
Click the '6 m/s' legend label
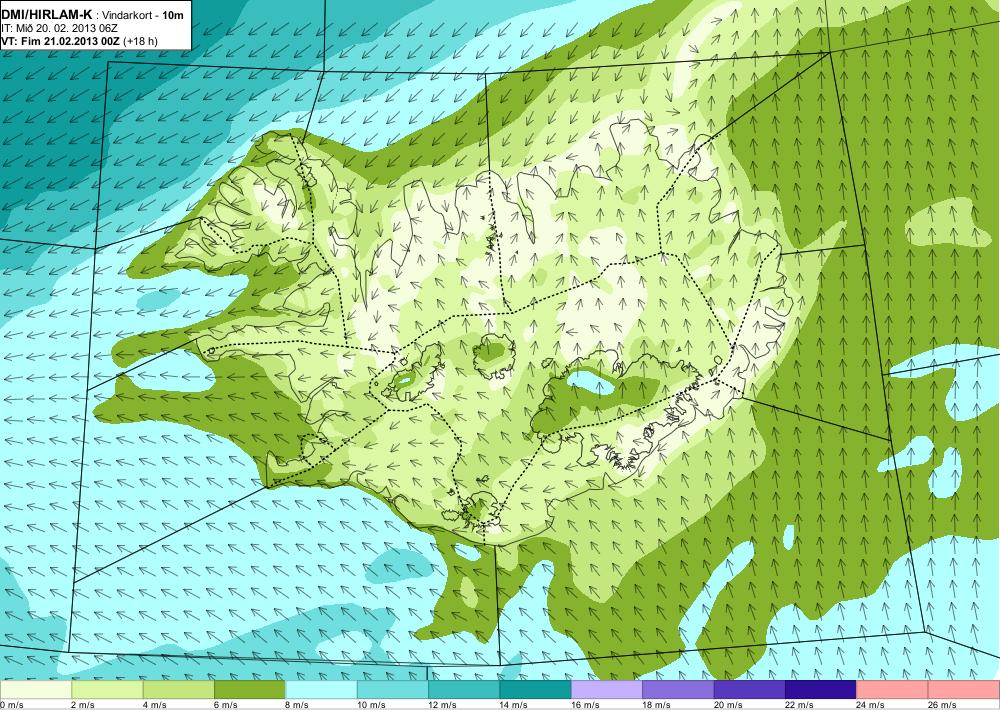[x=226, y=705]
